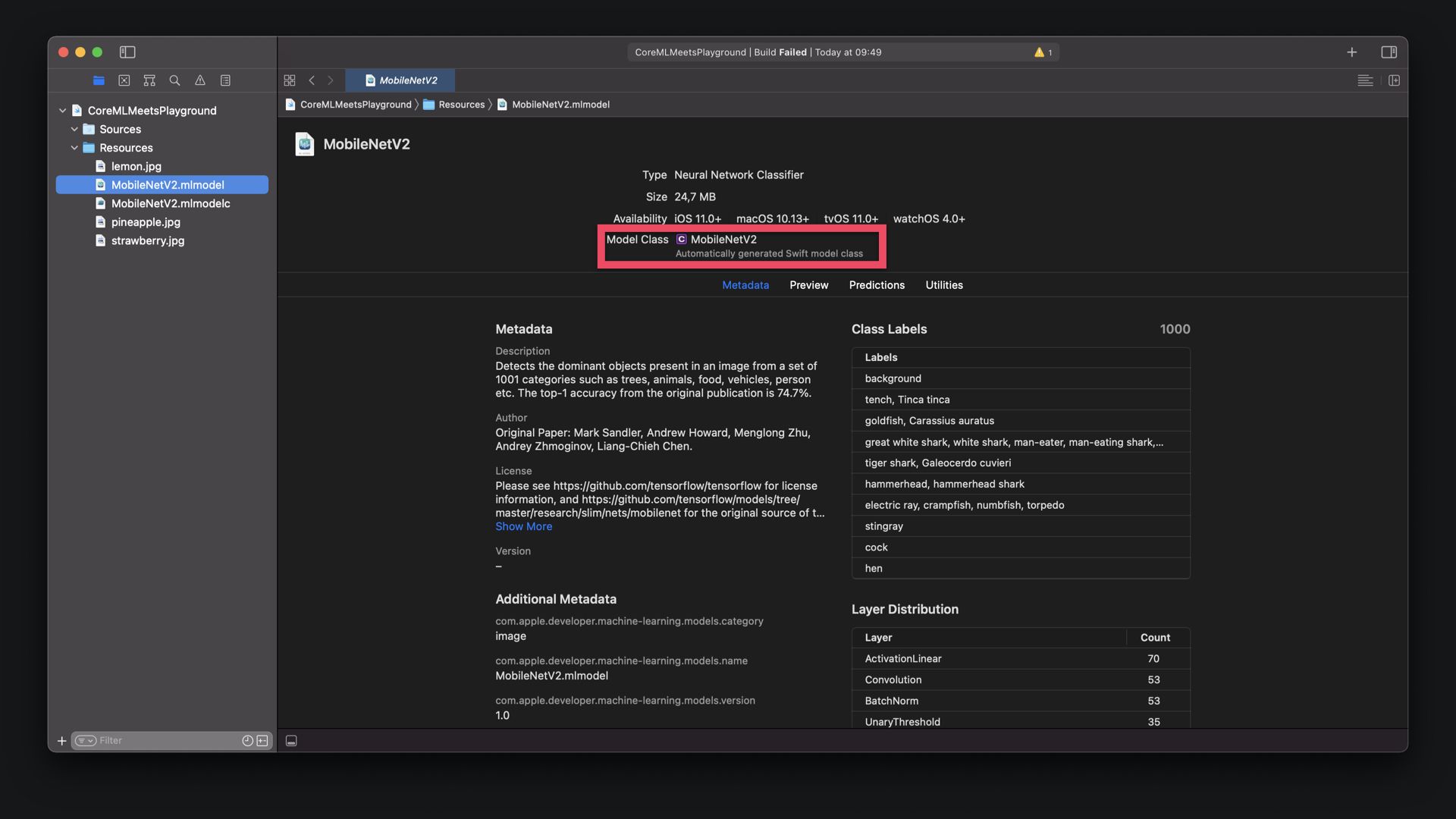Switch to the Predictions tab

coord(877,285)
